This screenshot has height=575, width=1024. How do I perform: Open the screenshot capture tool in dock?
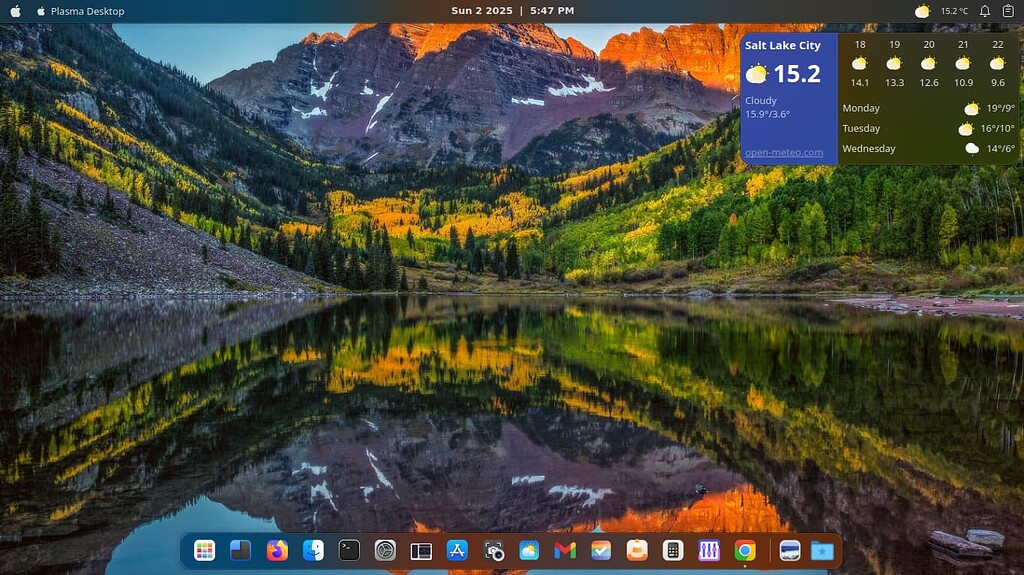[x=493, y=550]
